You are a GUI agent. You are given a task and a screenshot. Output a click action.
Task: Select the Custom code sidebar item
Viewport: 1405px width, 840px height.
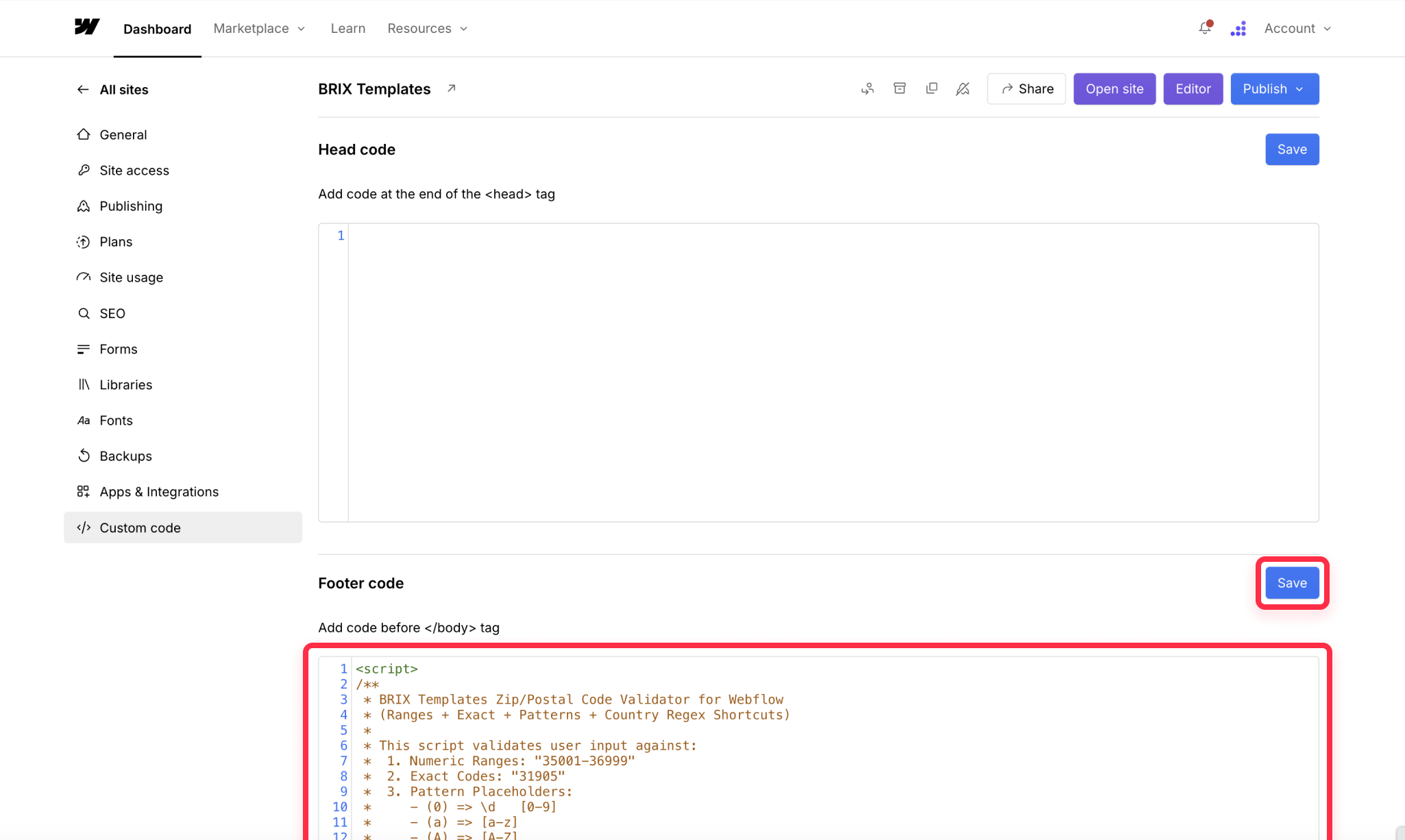pos(183,528)
